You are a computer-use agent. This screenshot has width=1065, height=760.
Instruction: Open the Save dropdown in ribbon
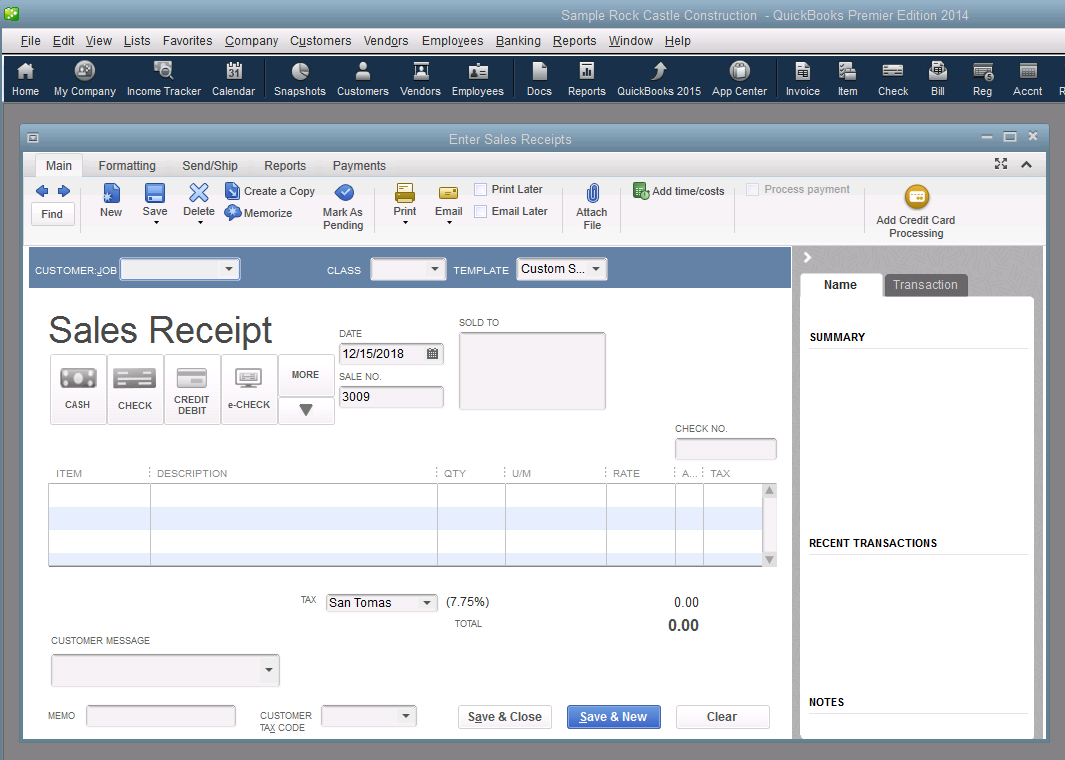tap(156, 222)
